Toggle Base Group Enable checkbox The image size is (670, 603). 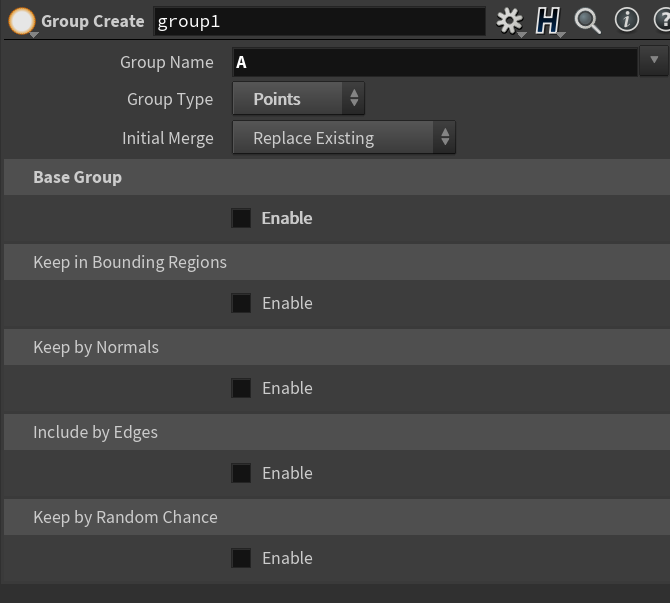point(241,218)
